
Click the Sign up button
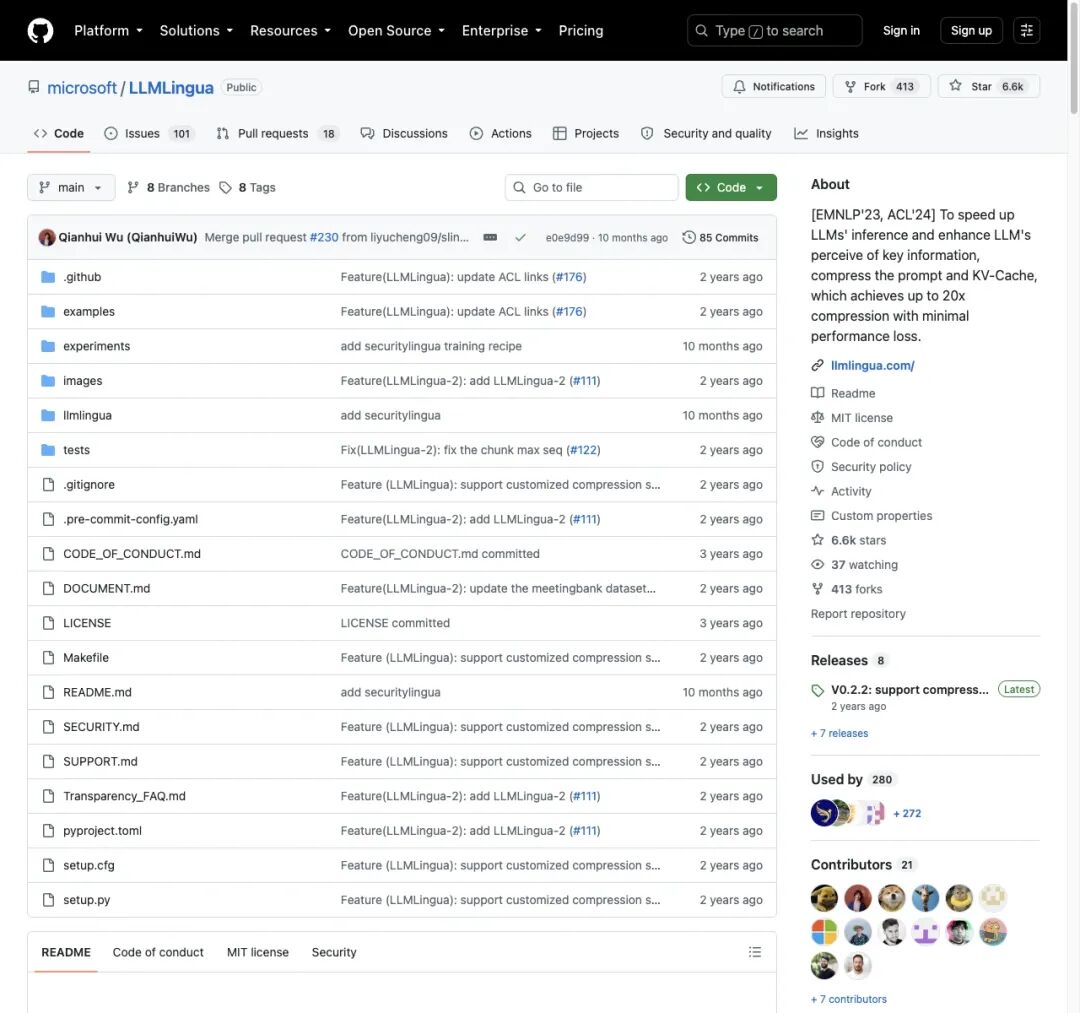(971, 30)
